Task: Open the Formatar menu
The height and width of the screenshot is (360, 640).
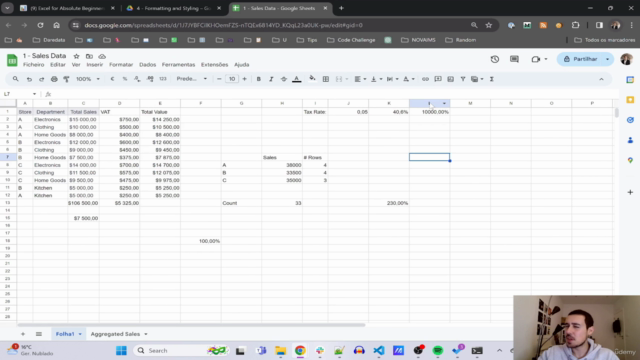Action: (x=121, y=64)
